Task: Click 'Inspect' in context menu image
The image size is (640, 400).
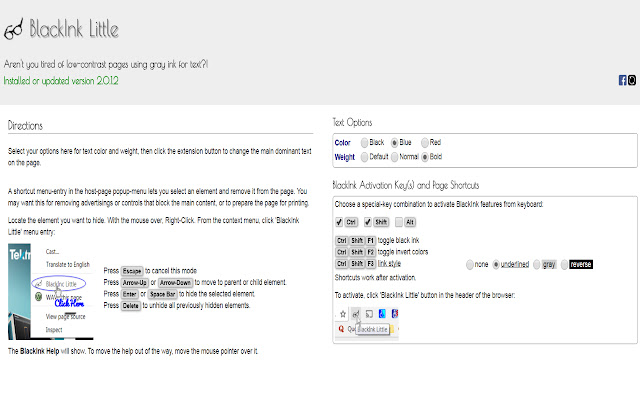Action: pos(54,330)
